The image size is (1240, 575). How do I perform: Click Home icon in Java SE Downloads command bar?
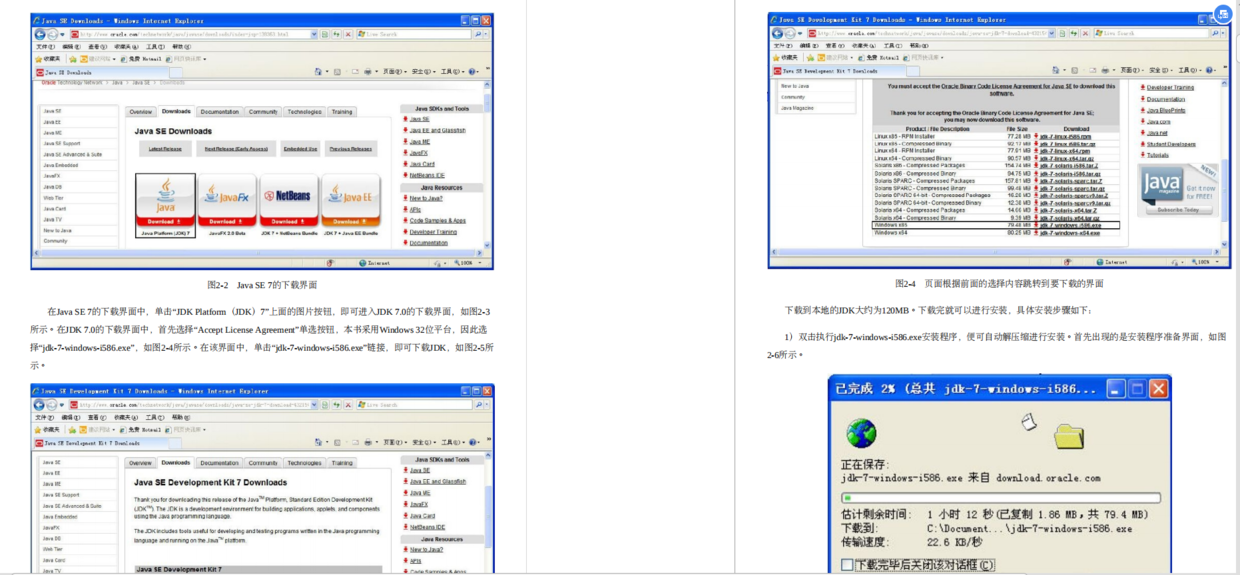(x=318, y=72)
